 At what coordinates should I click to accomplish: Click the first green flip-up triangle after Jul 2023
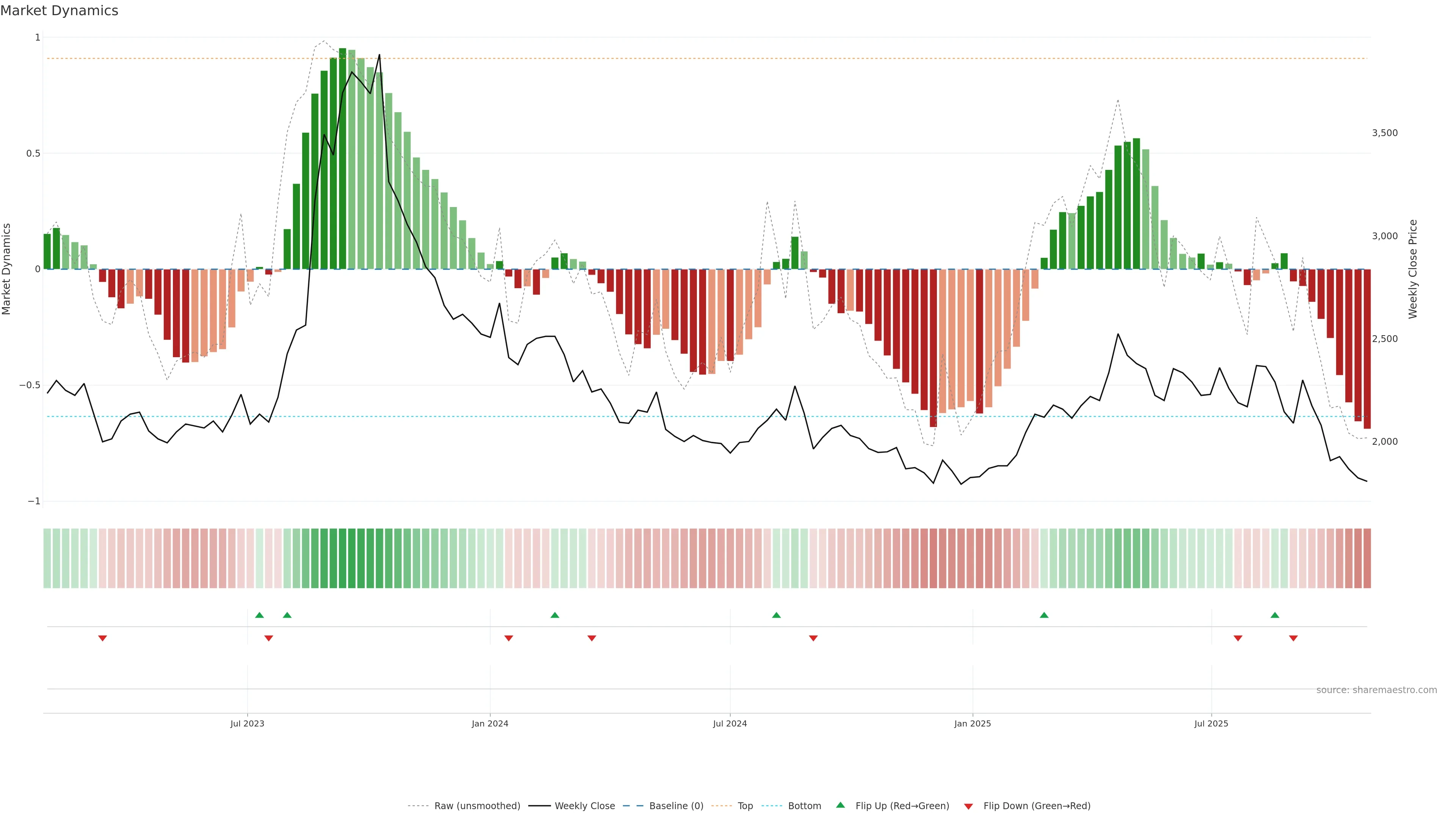259,615
